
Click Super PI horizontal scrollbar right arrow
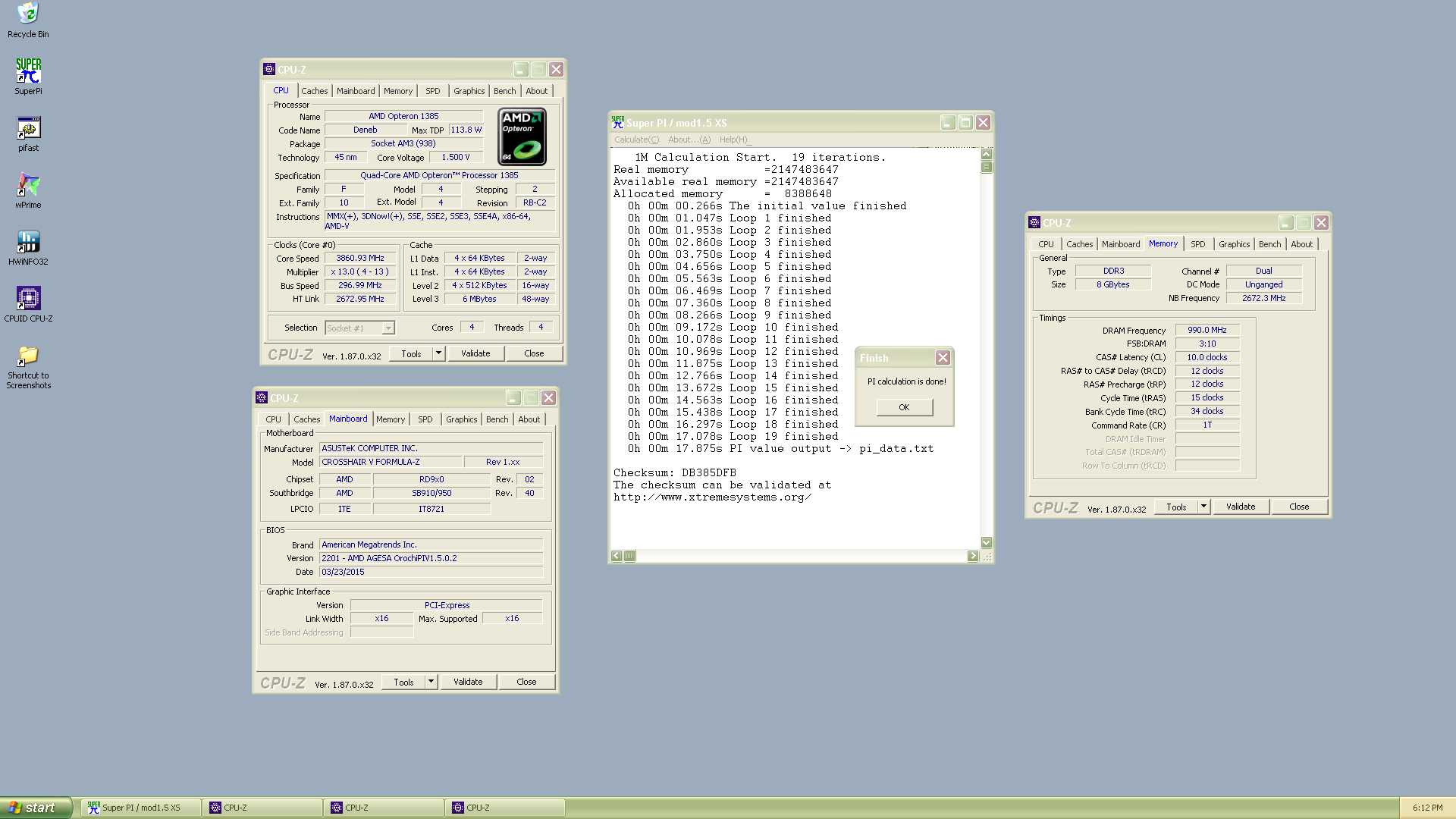[973, 556]
